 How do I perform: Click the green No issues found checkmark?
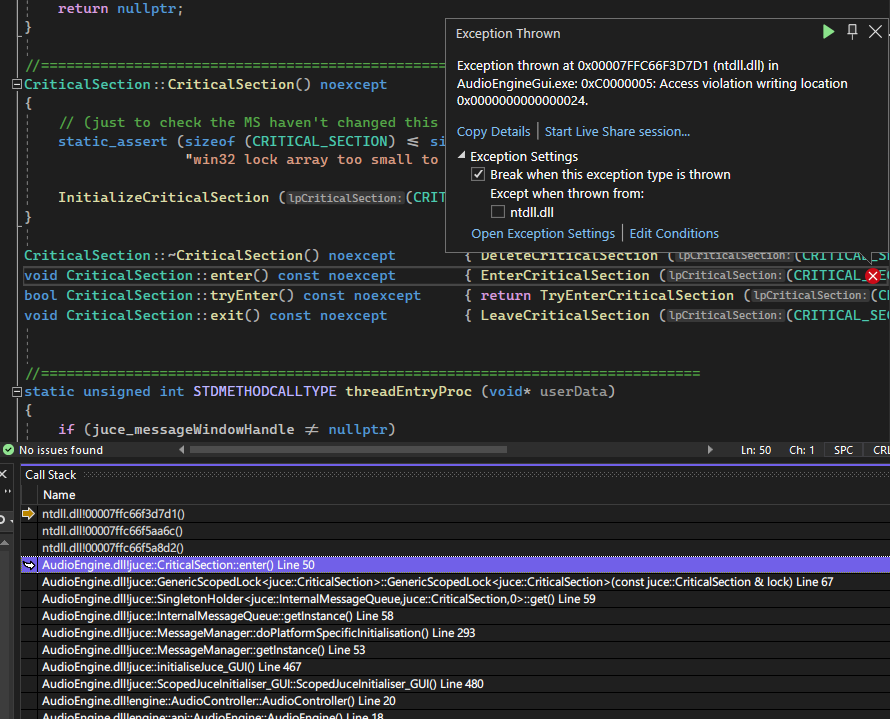point(9,450)
